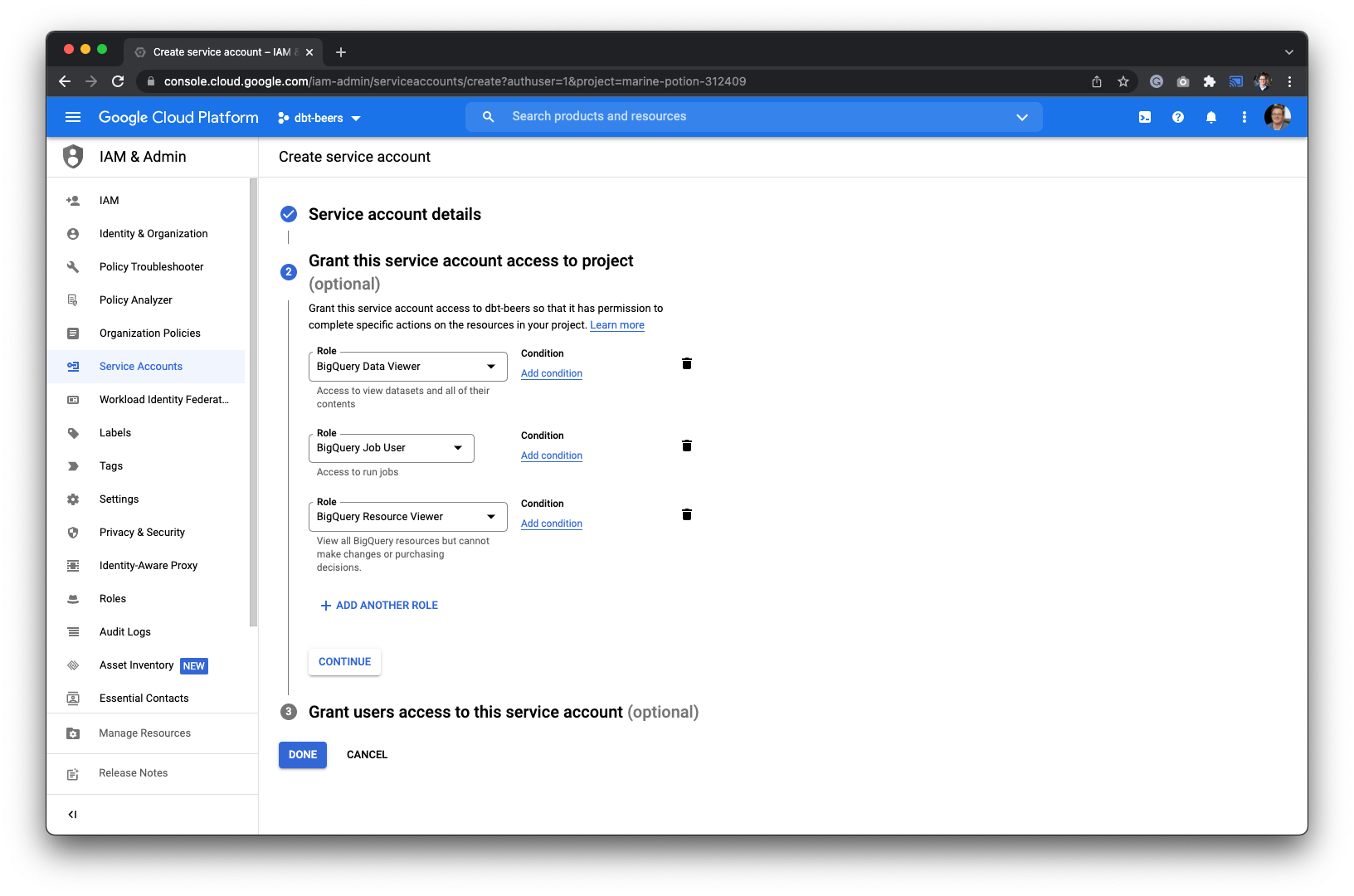Screen dimensions: 1354x896
Task: Click the browser back arrow
Action: pos(65,81)
